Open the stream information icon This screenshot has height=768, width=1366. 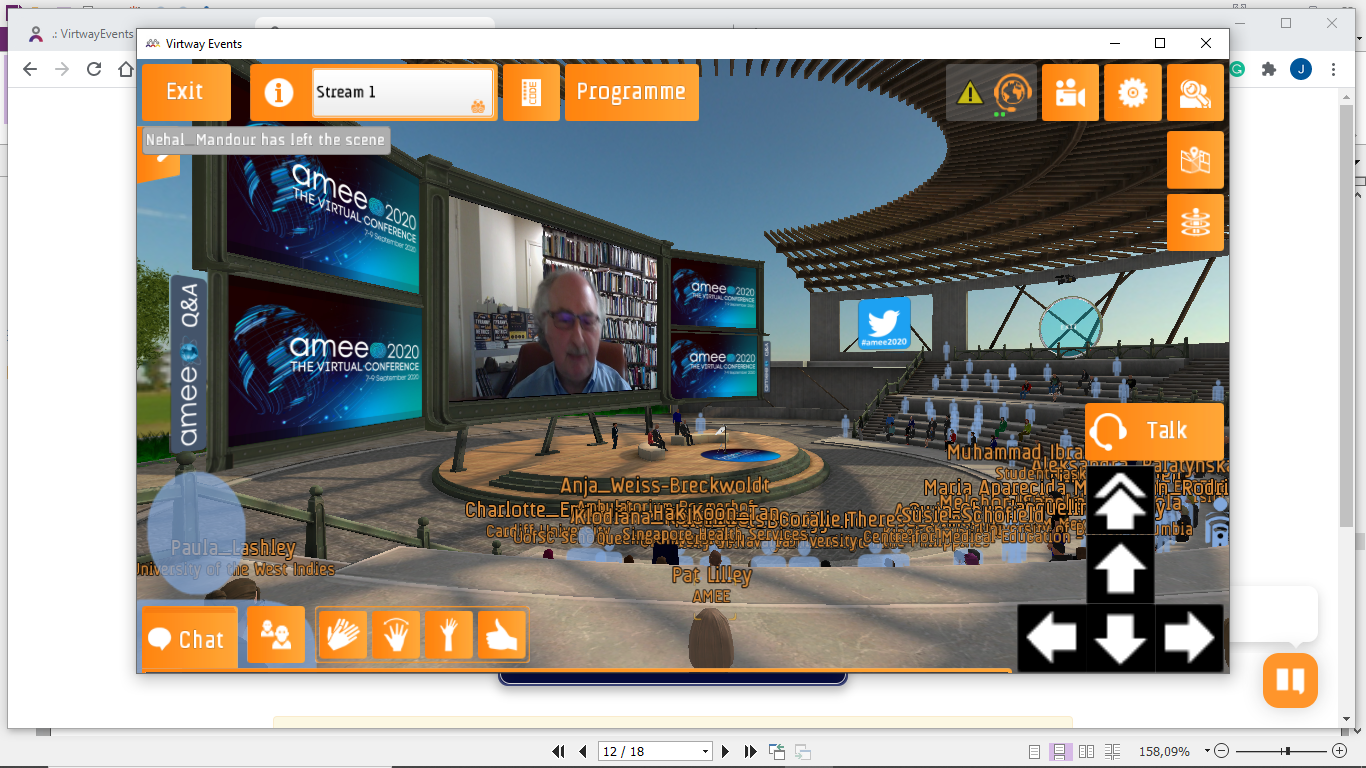[x=279, y=93]
